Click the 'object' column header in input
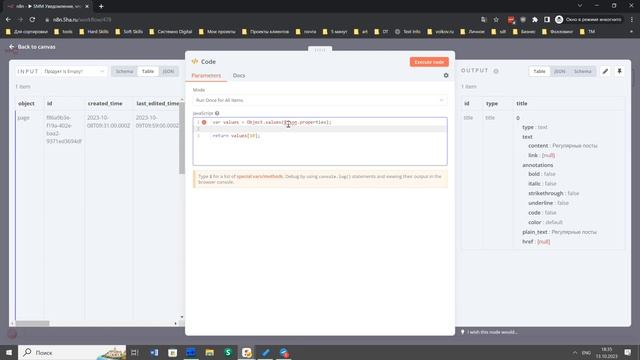This screenshot has width=640, height=360. click(27, 104)
